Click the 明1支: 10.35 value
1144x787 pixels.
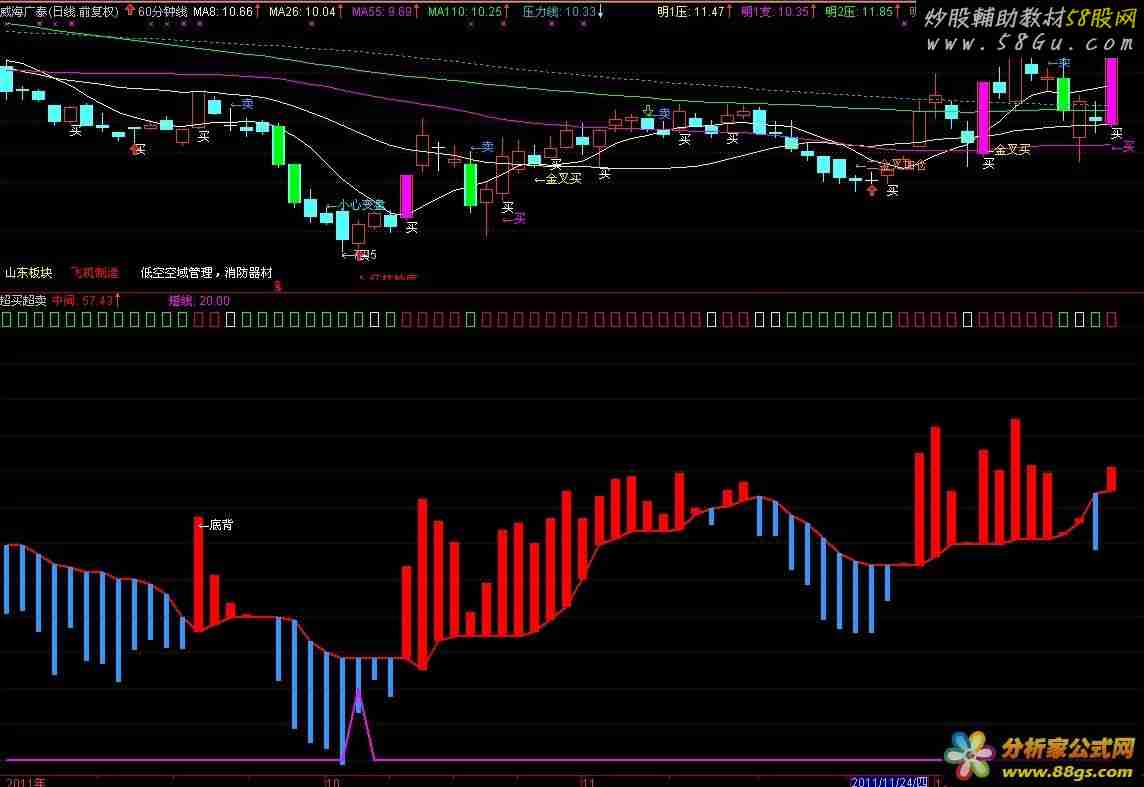point(775,12)
